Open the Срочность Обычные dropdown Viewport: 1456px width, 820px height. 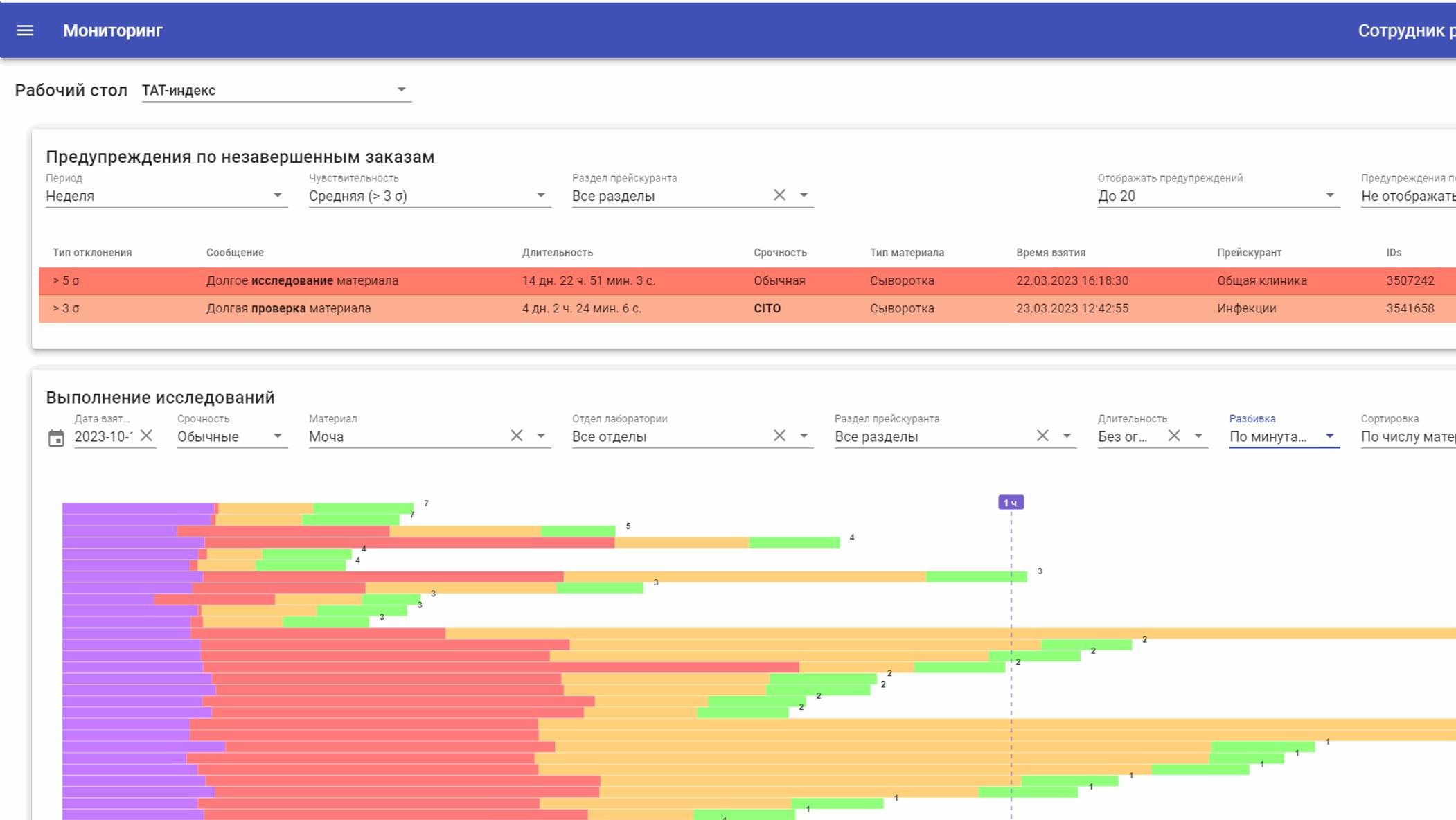coord(231,437)
